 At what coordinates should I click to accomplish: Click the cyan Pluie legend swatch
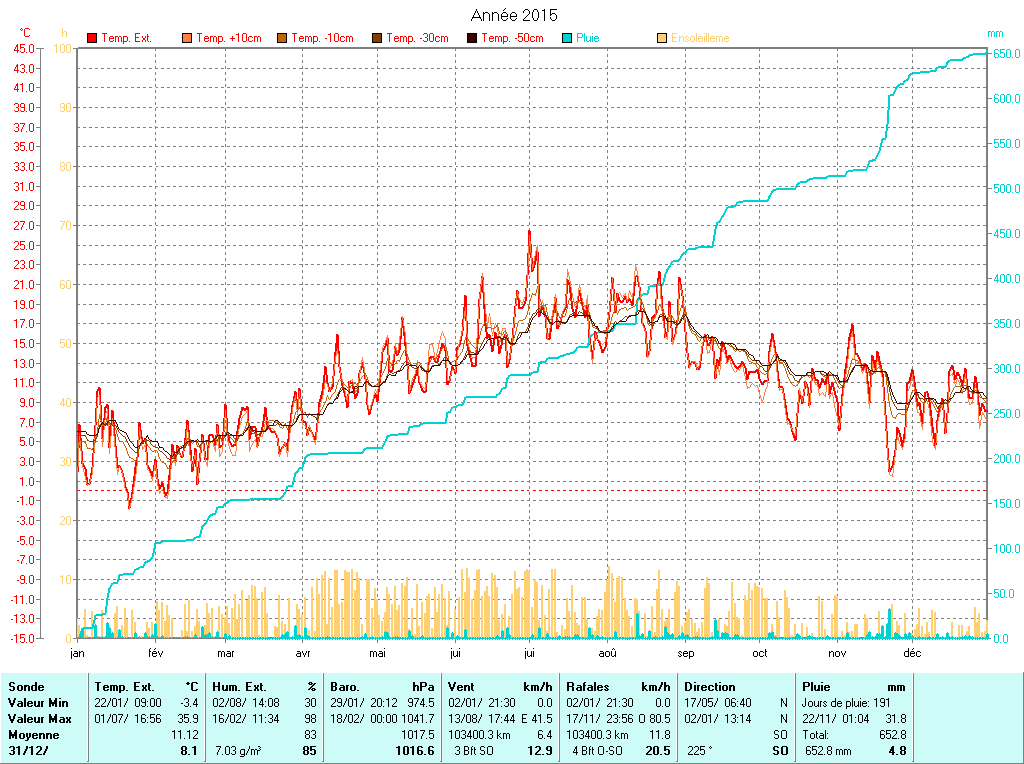[567, 38]
